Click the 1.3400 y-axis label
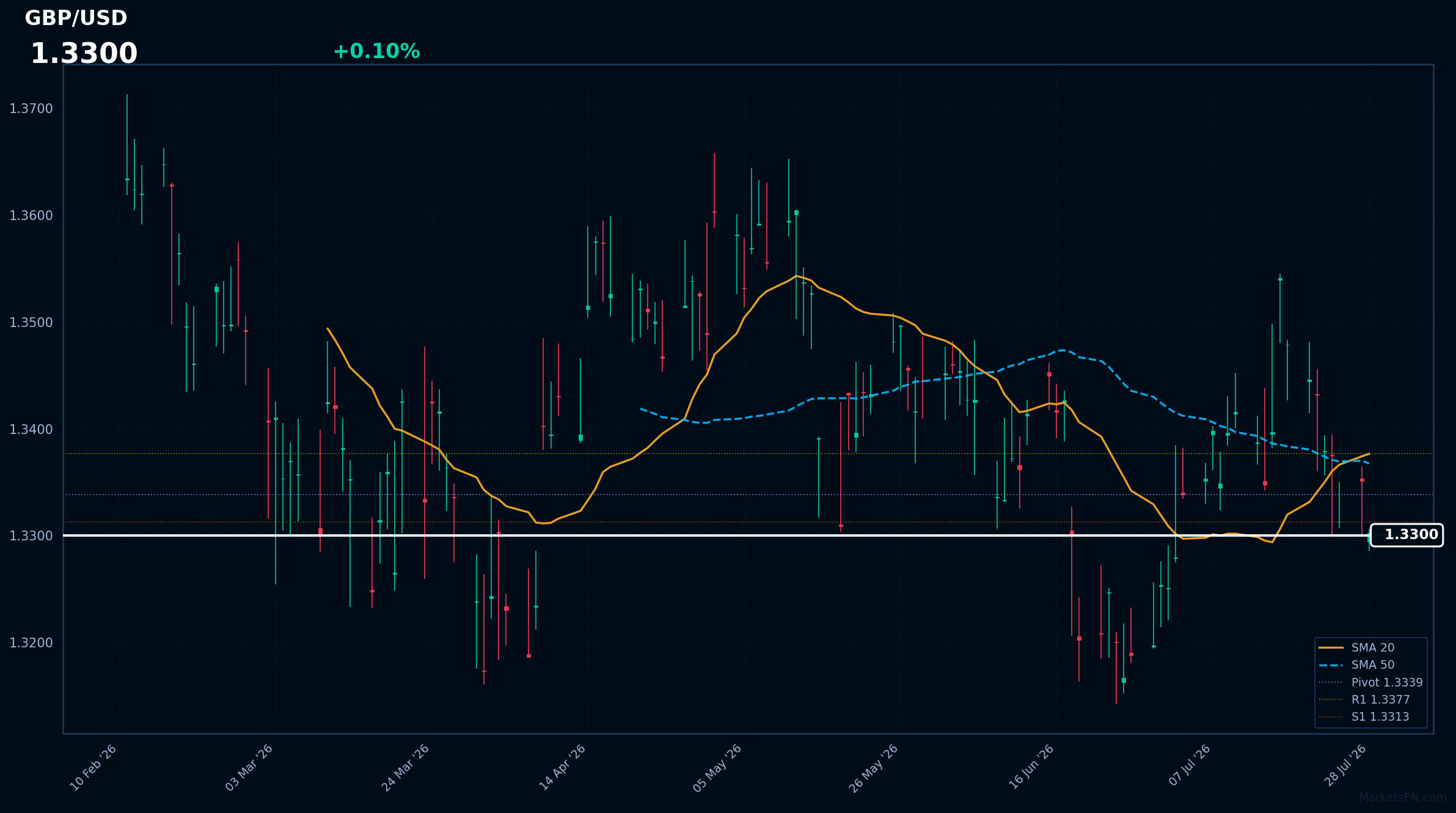The height and width of the screenshot is (813, 1456). [x=31, y=429]
